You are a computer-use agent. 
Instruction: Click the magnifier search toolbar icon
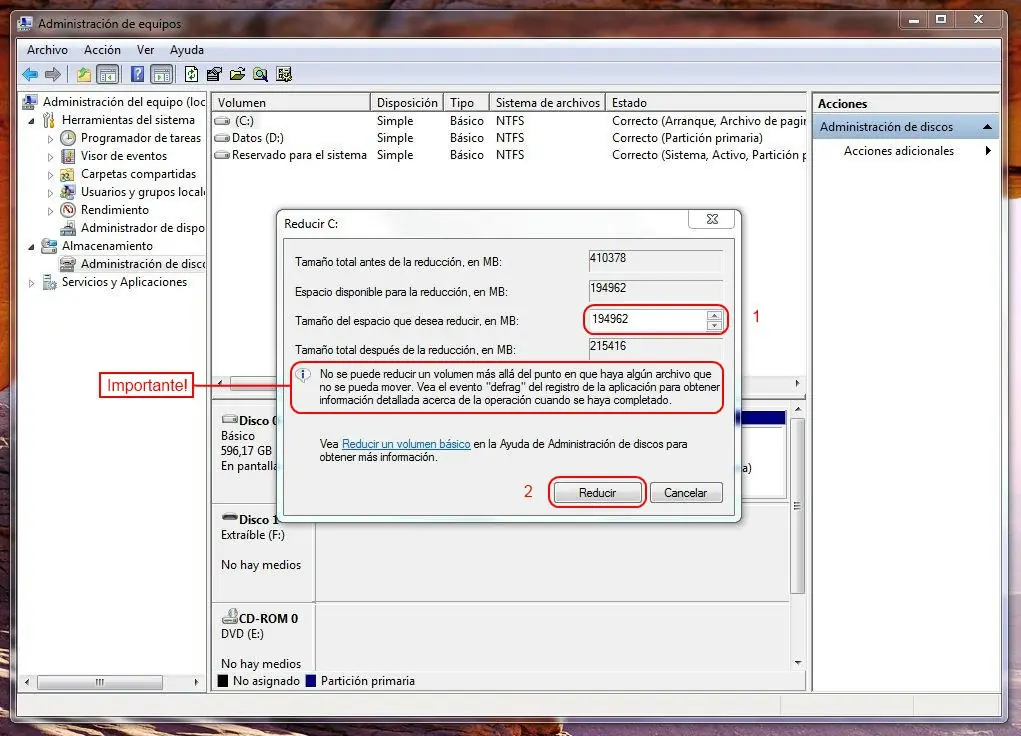(x=260, y=74)
